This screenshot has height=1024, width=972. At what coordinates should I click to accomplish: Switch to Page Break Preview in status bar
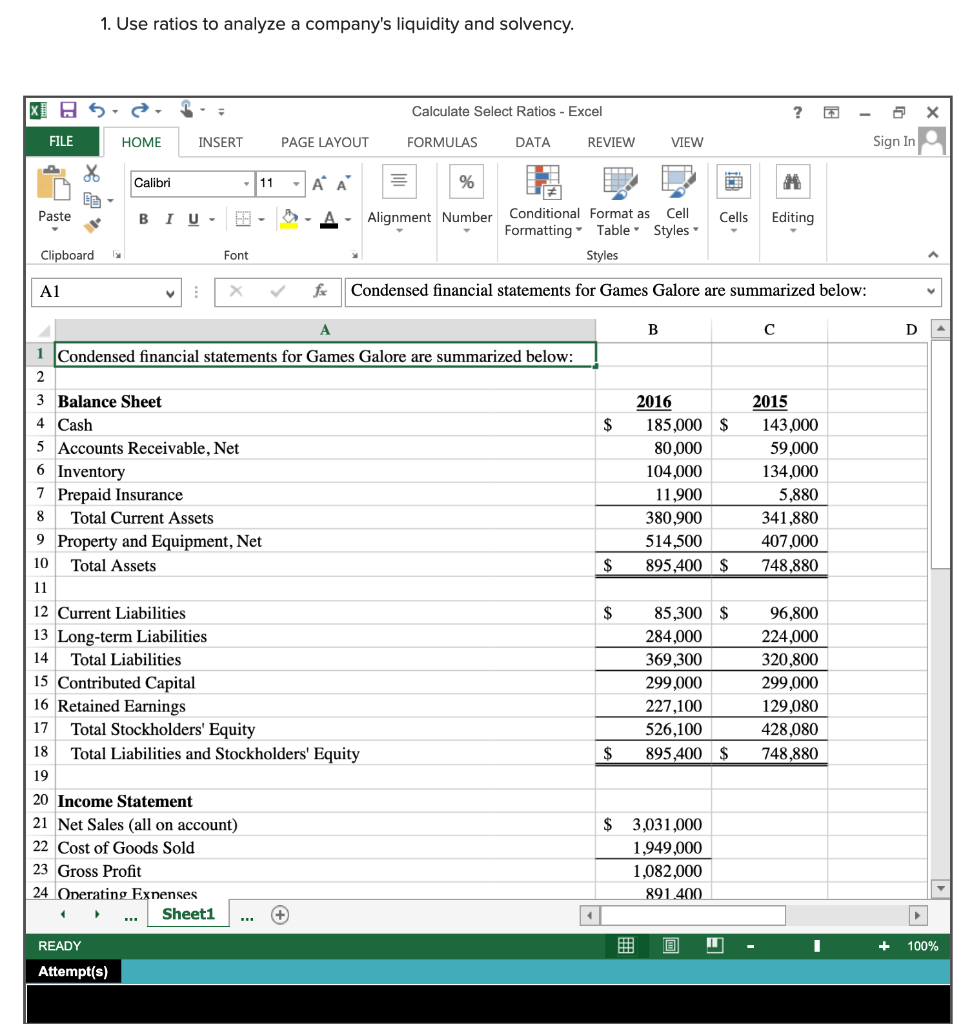pos(714,945)
